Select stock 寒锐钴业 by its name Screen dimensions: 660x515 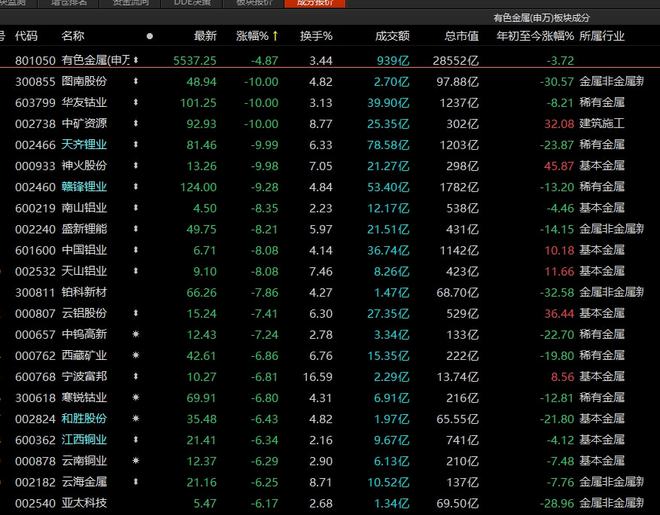pyautogui.click(x=84, y=397)
